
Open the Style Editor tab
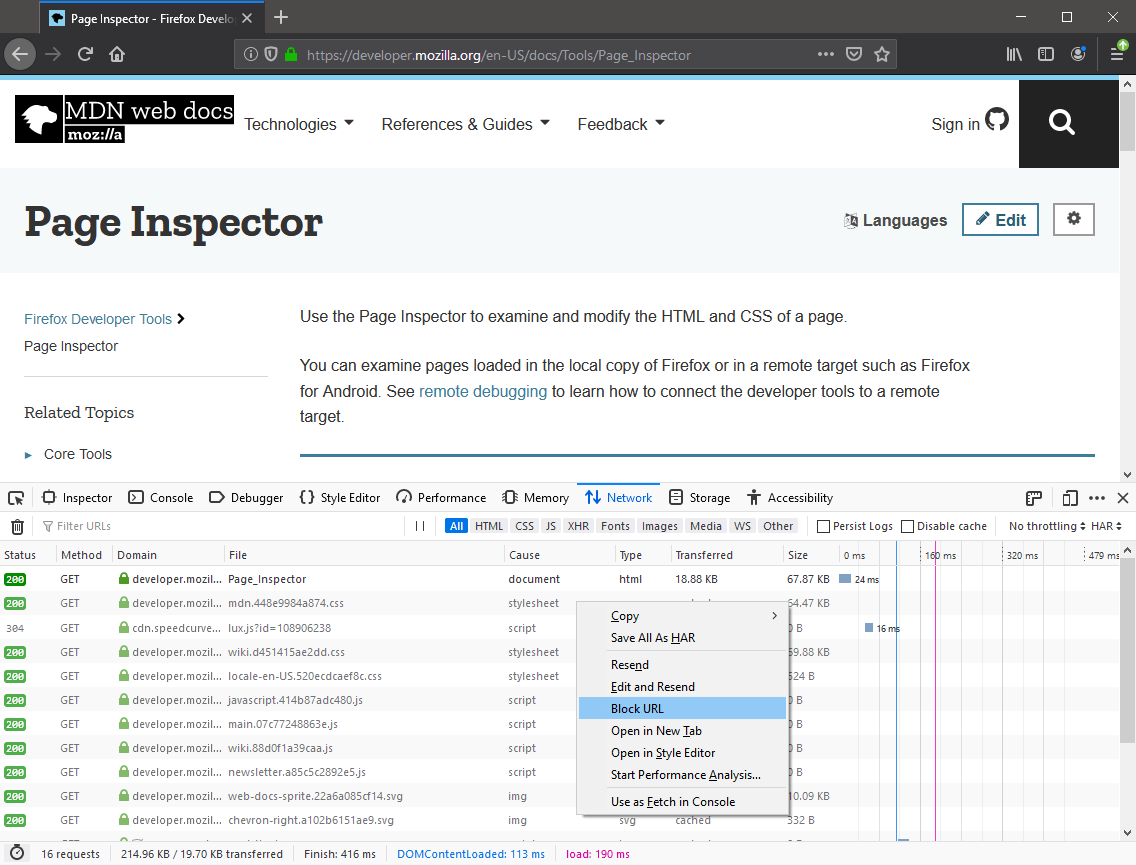tap(340, 498)
